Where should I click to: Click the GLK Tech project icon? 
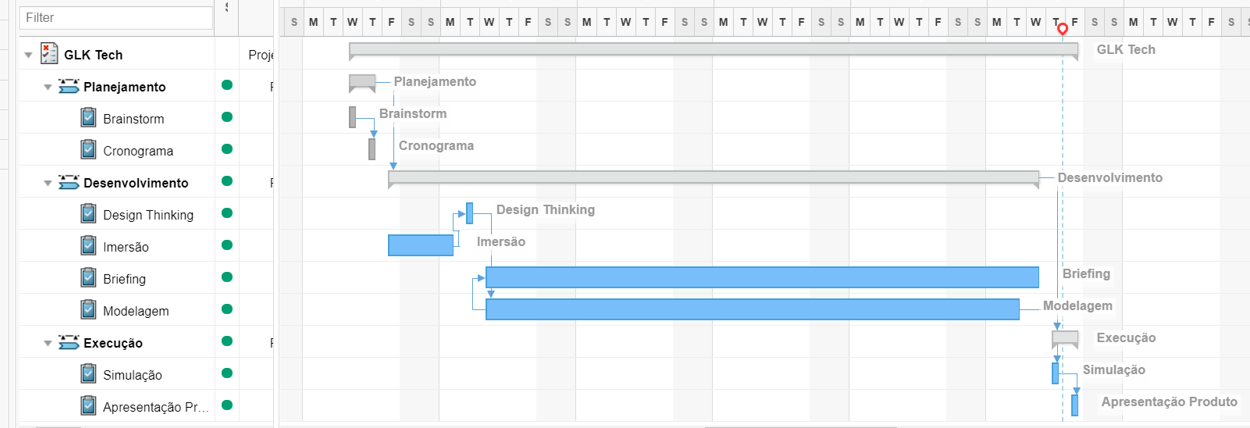point(49,54)
